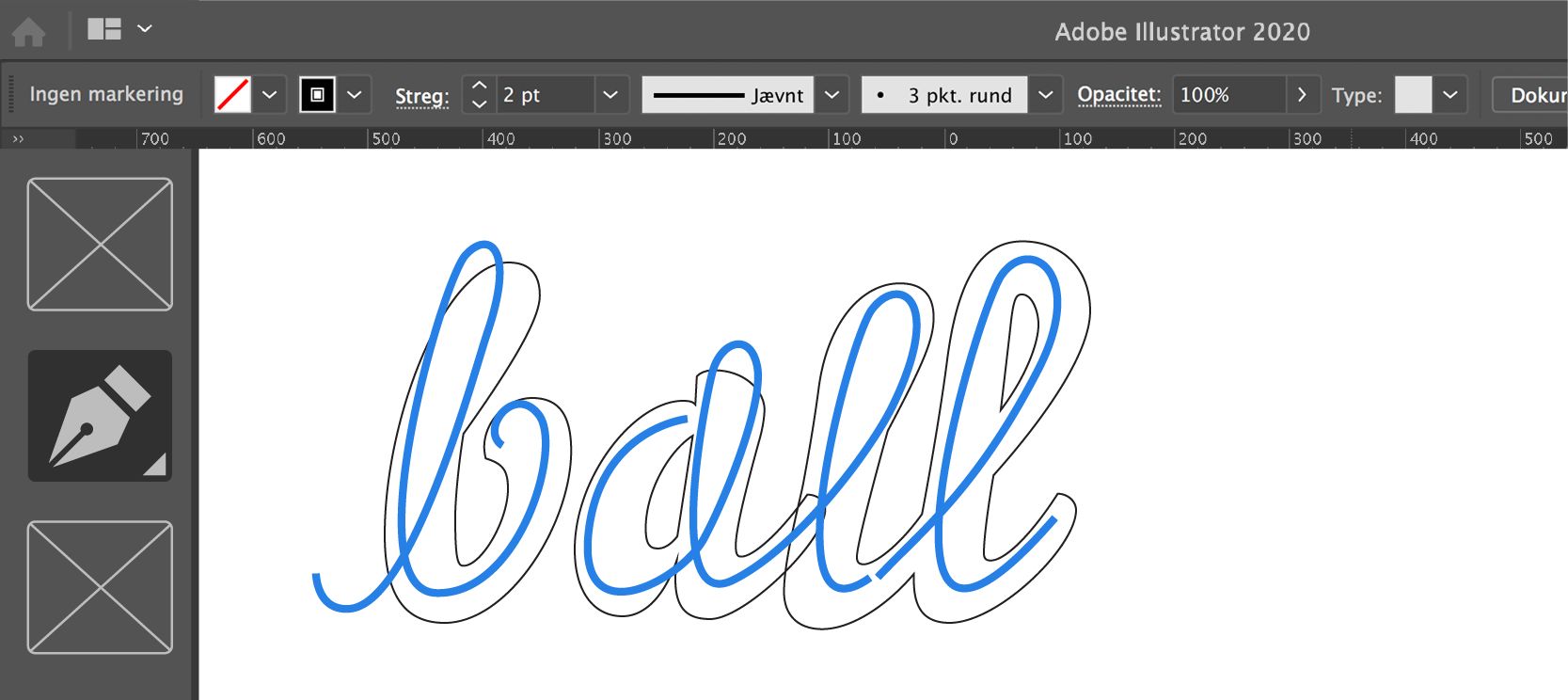Select the placeholder tool above the Pen
The image size is (1568, 700).
tap(100, 244)
